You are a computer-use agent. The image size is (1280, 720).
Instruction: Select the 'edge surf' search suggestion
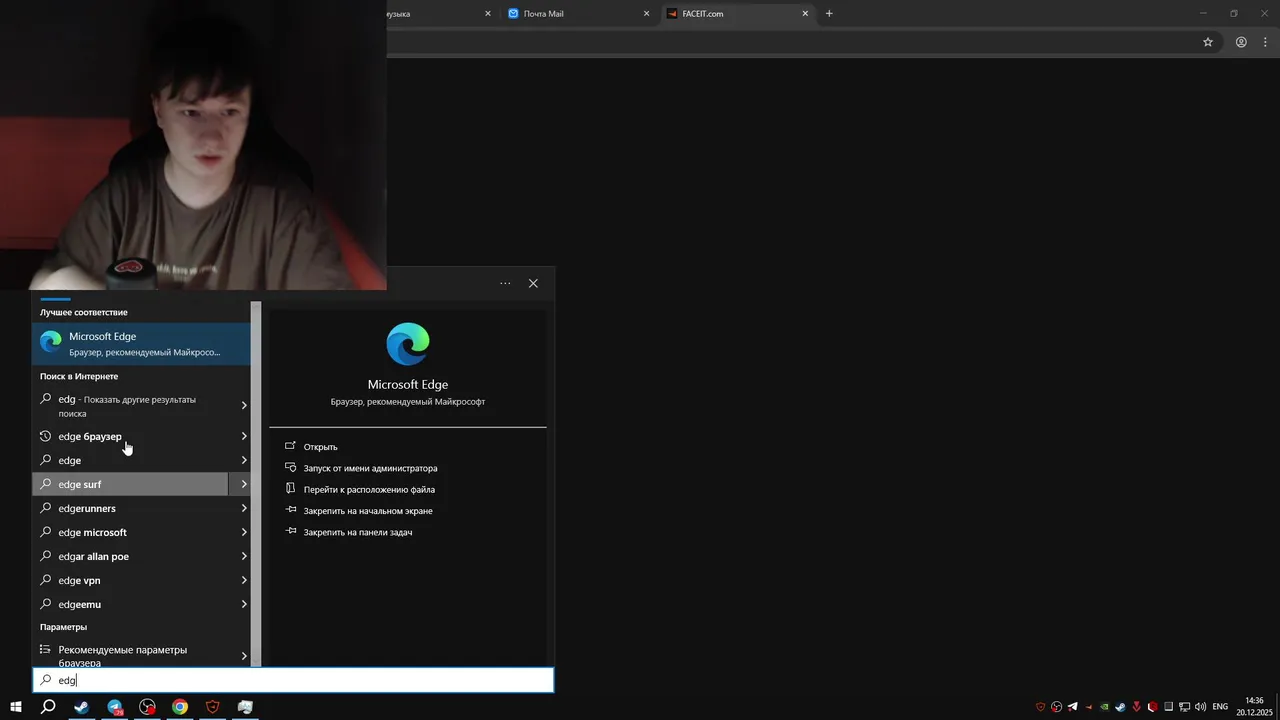point(130,484)
